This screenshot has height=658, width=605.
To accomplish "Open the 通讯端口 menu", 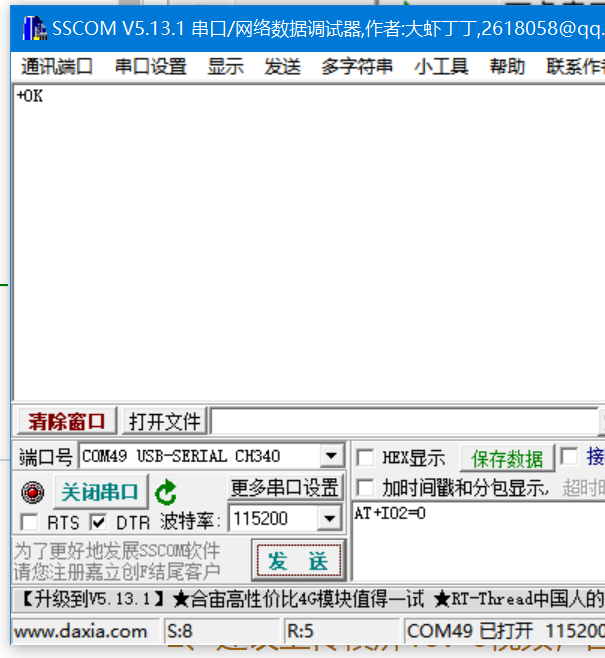I will [57, 67].
